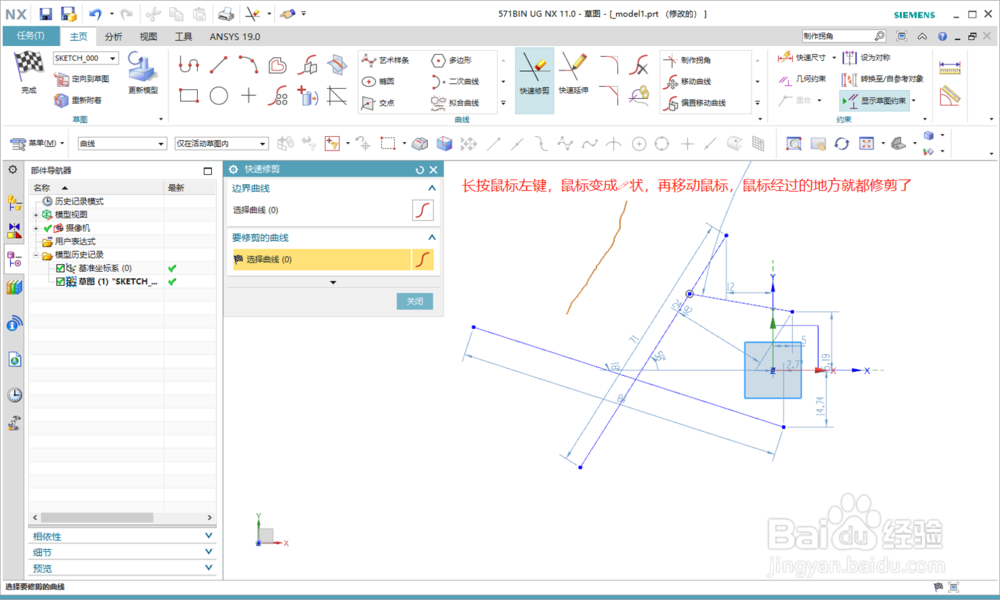1000x600 pixels.
Task: Toggle the 显示草图约束 display constraints button
Action: (875, 100)
